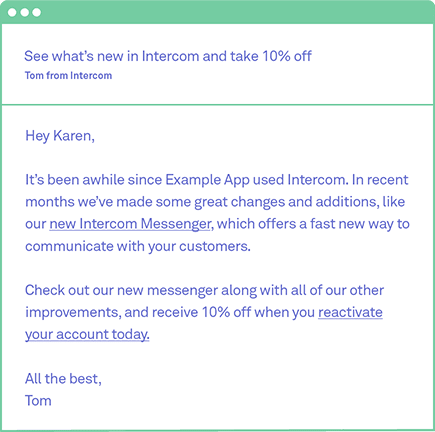The width and height of the screenshot is (435, 432).
Task: Click the third white window dot
Action: click(37, 12)
